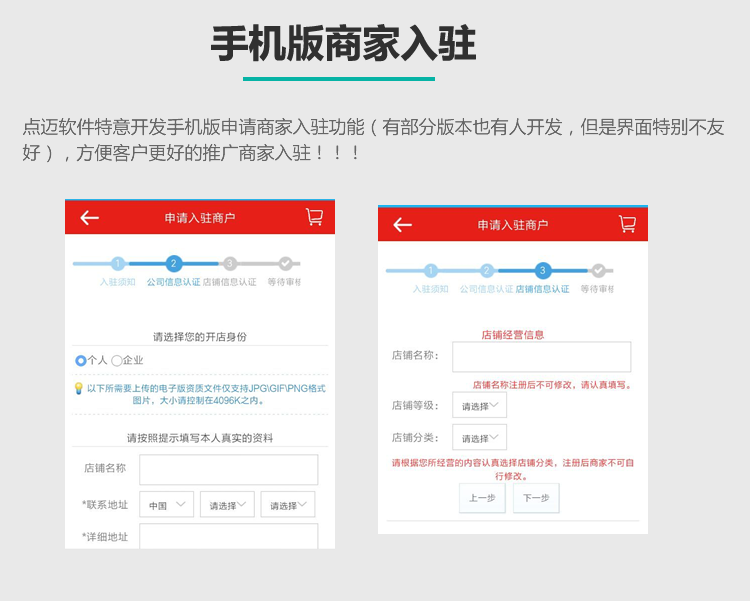This screenshot has width=750, height=601.
Task: Click step 1 circle in the right phone progress bar
Action: pos(430,270)
